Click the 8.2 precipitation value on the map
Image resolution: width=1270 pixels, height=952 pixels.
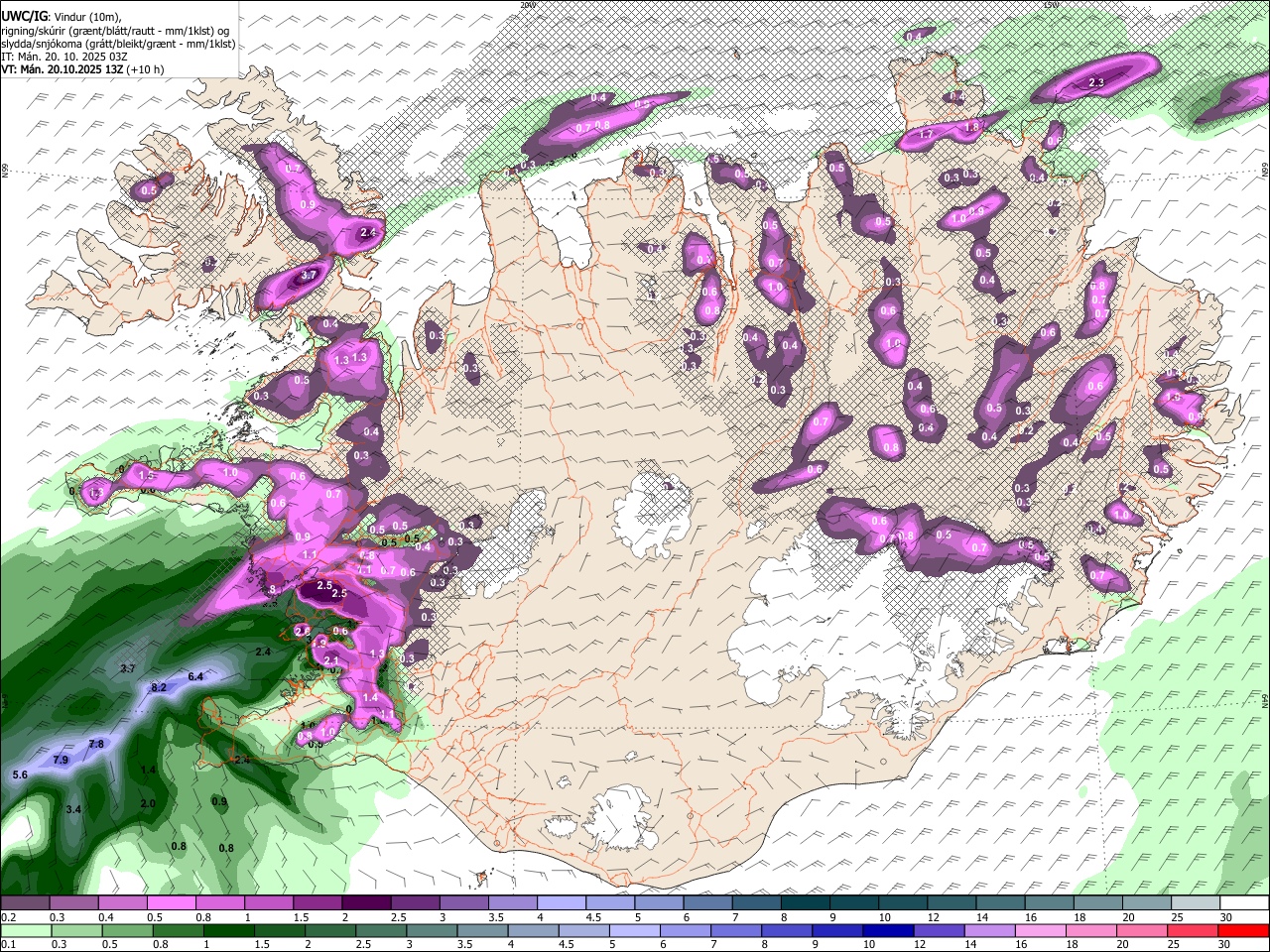coord(159,687)
